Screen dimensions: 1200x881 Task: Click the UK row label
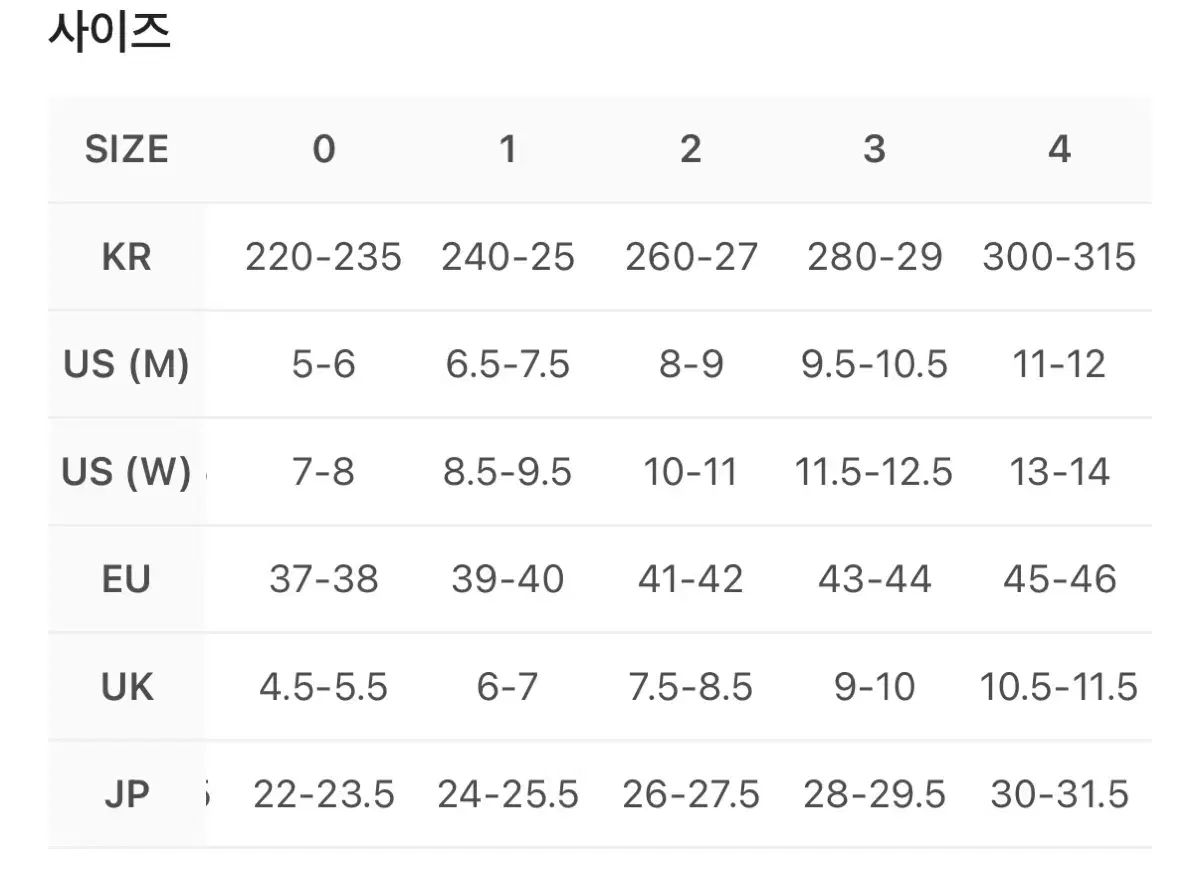(x=126, y=687)
